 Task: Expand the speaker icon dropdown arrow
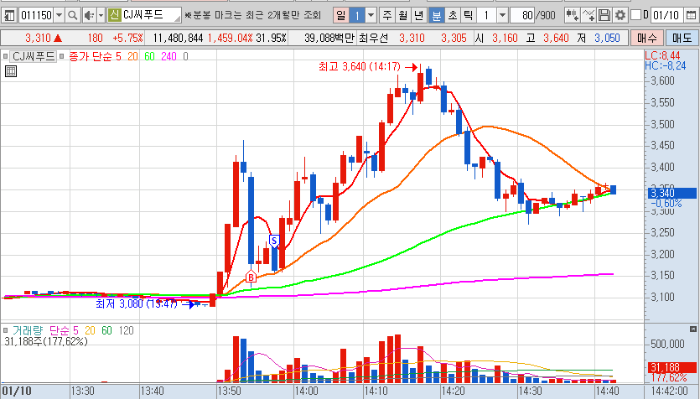100,16
